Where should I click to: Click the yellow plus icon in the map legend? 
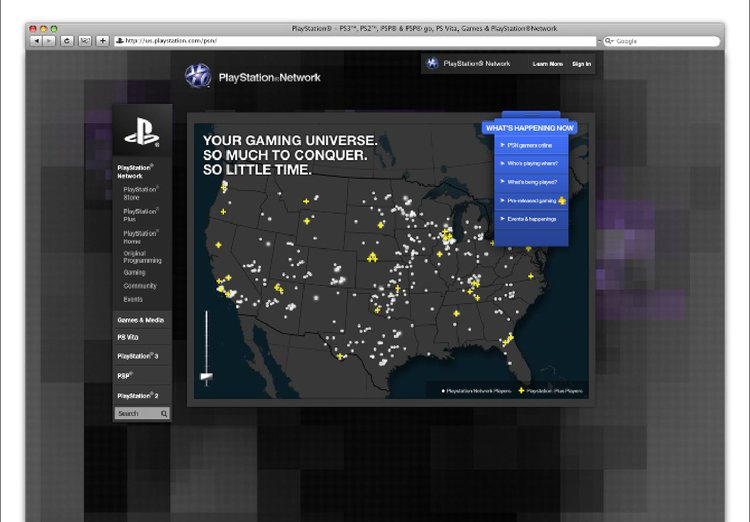tap(521, 391)
